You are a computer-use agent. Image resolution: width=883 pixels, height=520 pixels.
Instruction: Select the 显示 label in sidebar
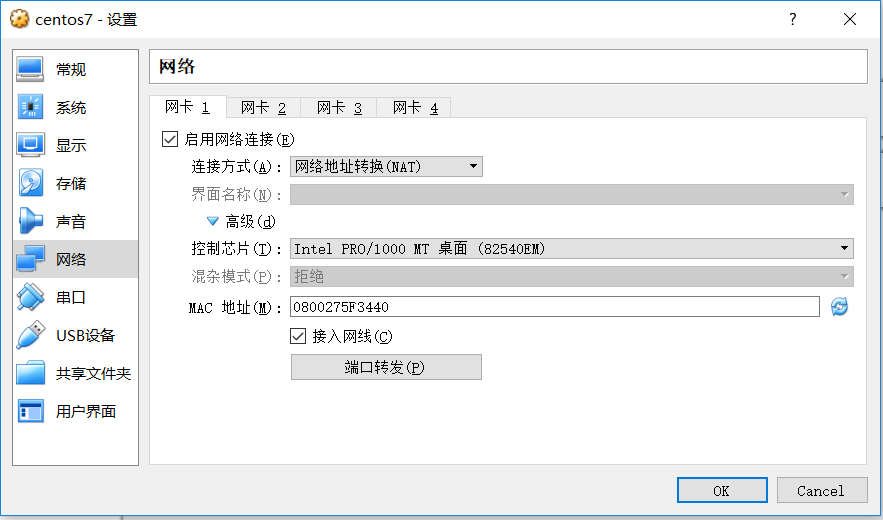[x=71, y=145]
